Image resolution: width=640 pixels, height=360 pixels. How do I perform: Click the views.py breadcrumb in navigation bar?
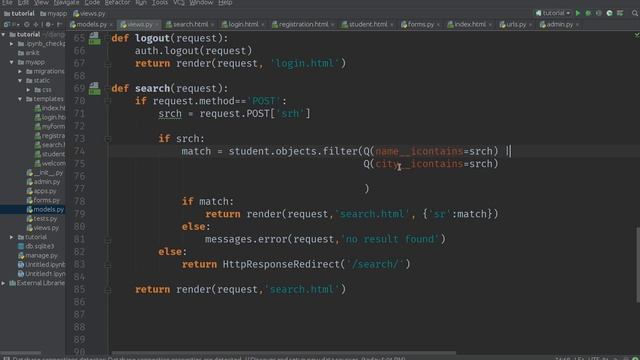[x=89, y=13]
